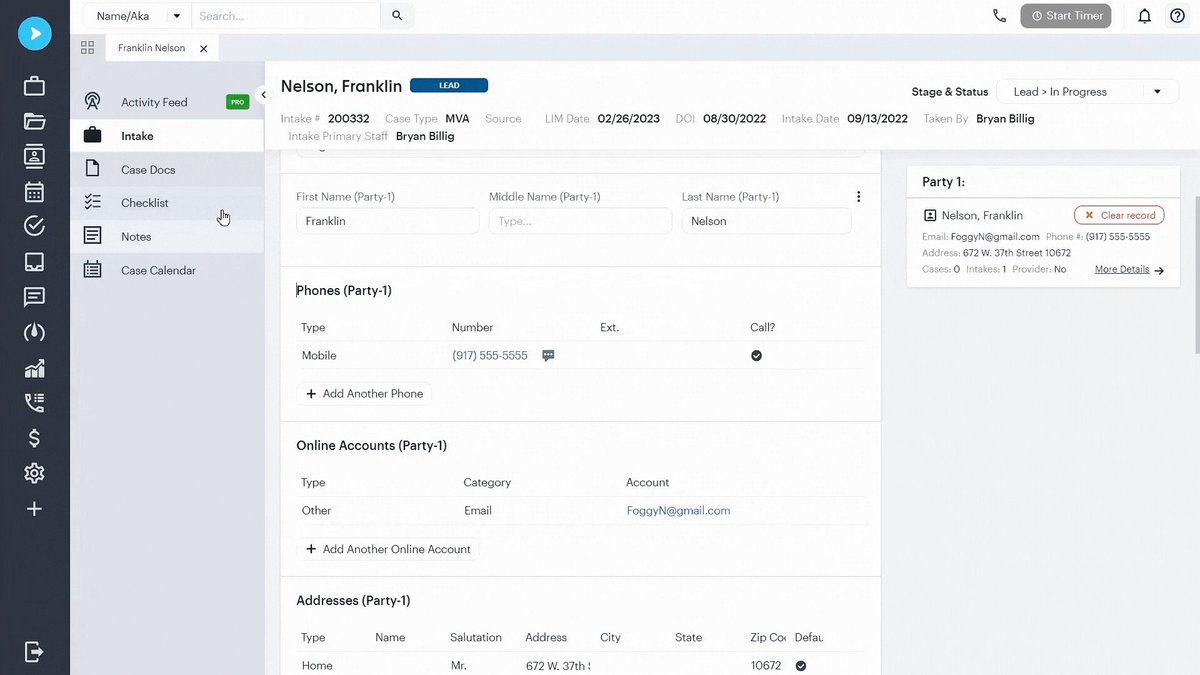1200x675 pixels.
Task: Open the help question mark icon
Action: tap(1177, 16)
